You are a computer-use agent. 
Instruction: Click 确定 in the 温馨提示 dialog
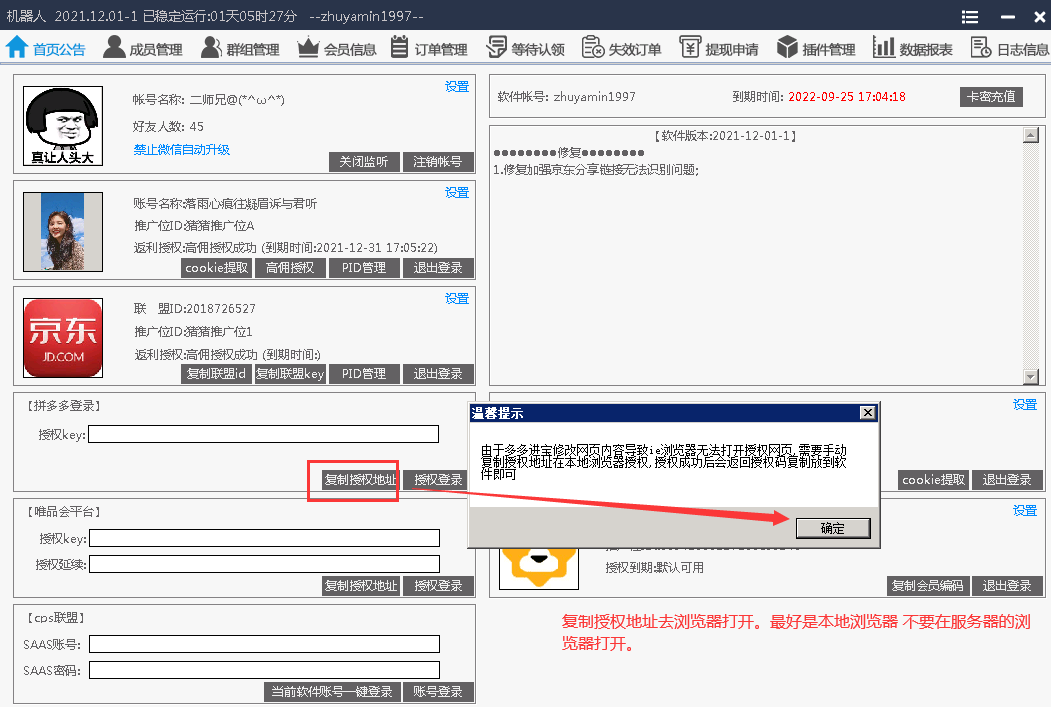832,528
